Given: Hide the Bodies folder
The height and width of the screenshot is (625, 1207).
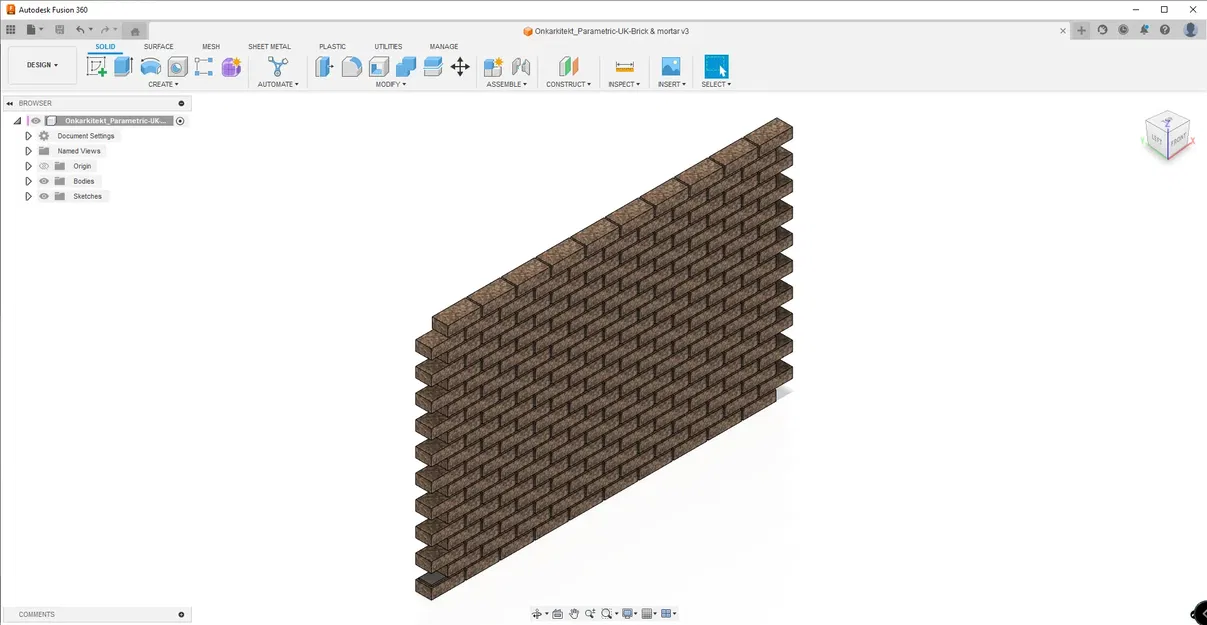Looking at the screenshot, I should tap(44, 181).
